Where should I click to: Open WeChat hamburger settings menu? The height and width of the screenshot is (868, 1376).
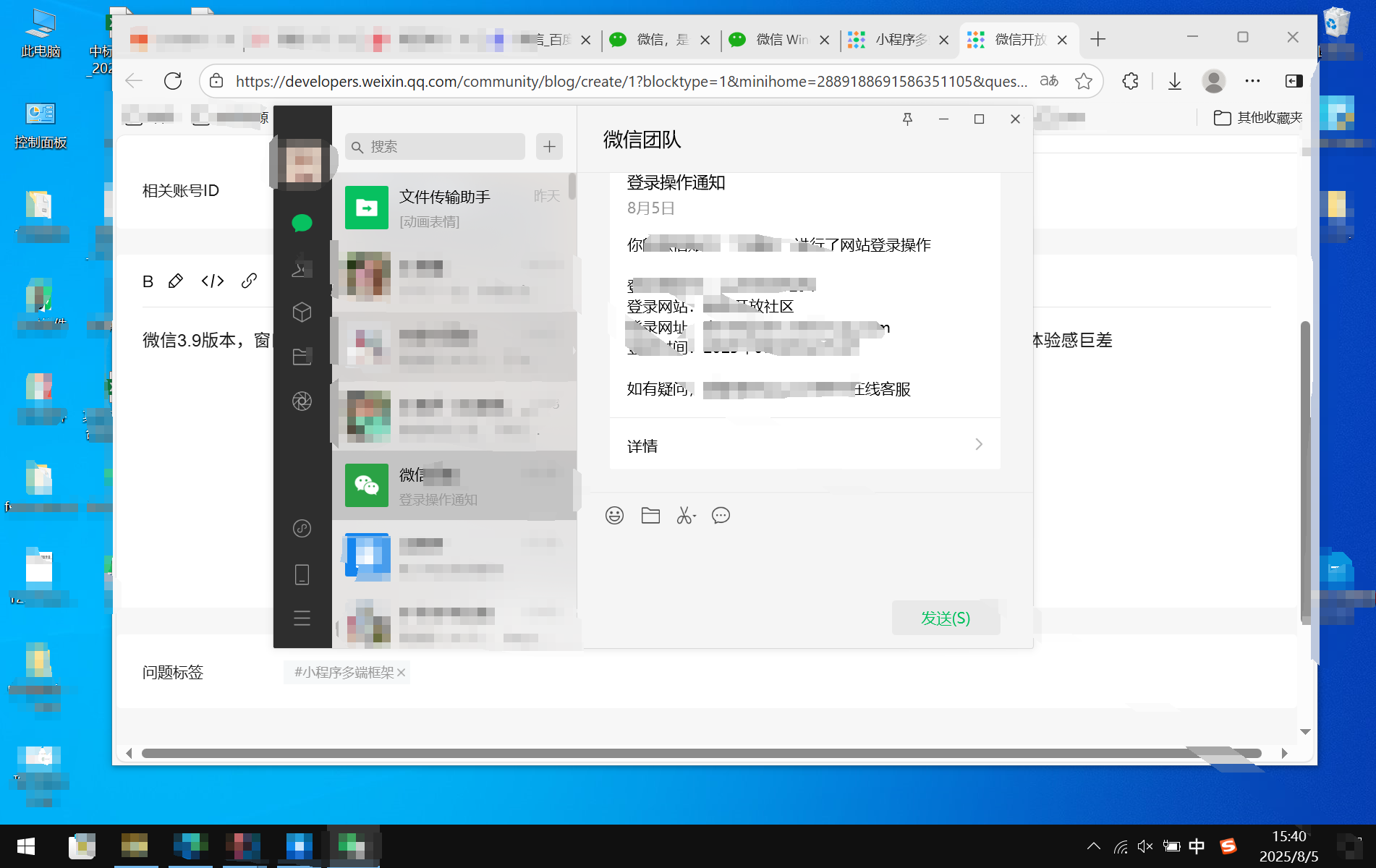[302, 618]
